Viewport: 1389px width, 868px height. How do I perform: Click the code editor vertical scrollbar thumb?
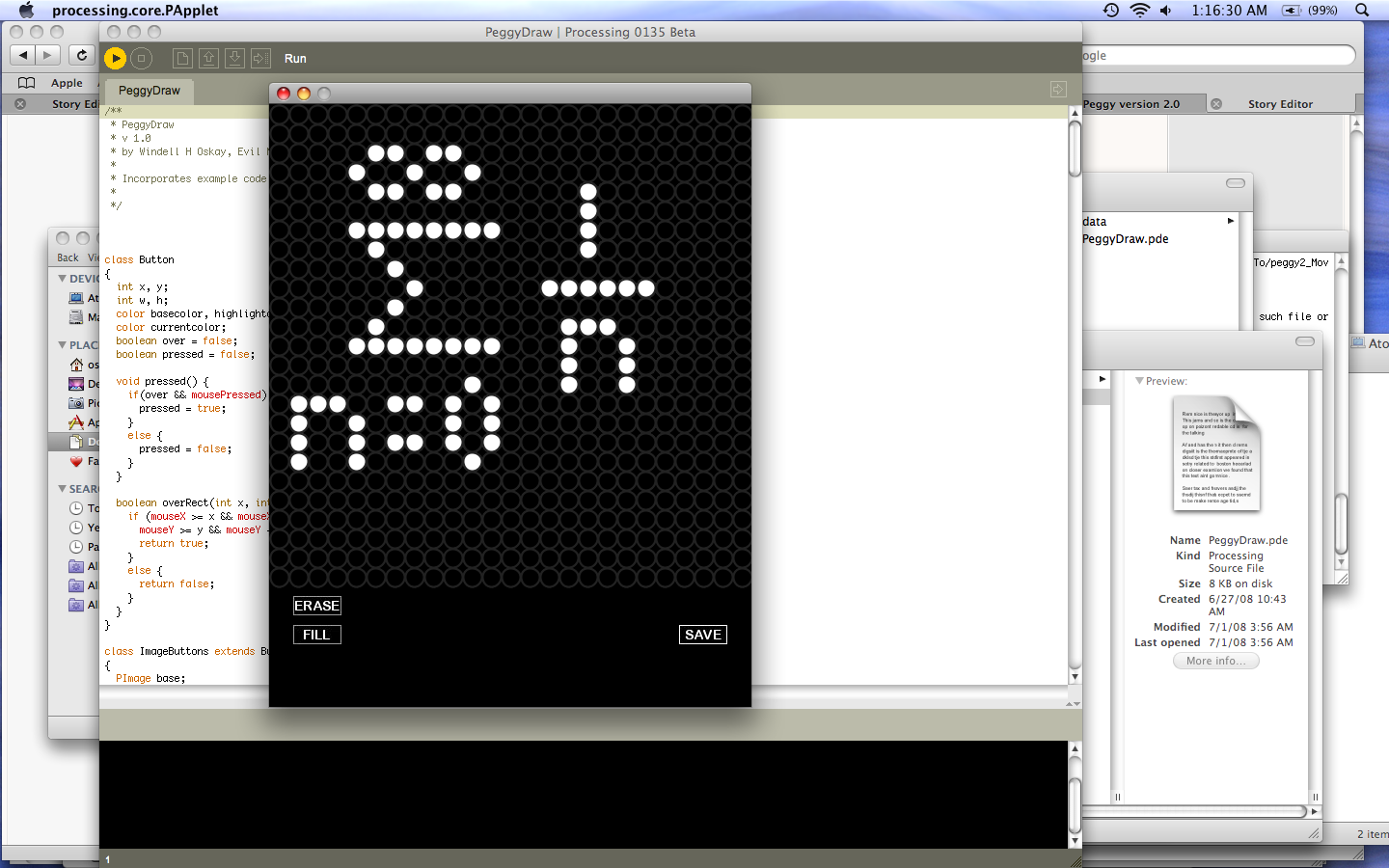point(1075,149)
